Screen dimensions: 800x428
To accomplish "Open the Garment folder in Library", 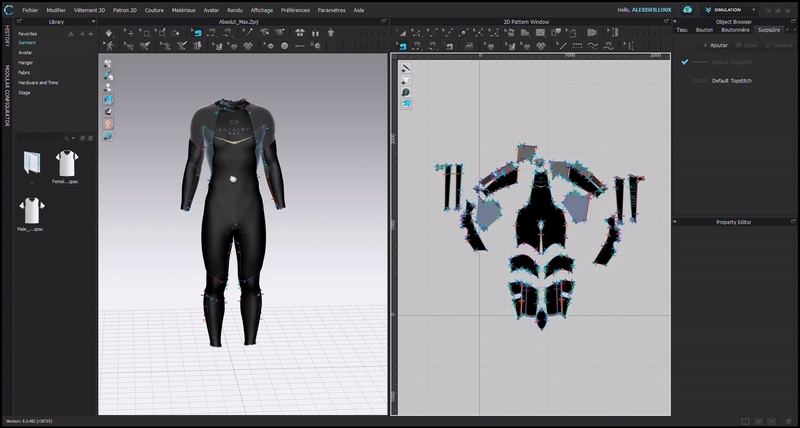I will coord(27,43).
